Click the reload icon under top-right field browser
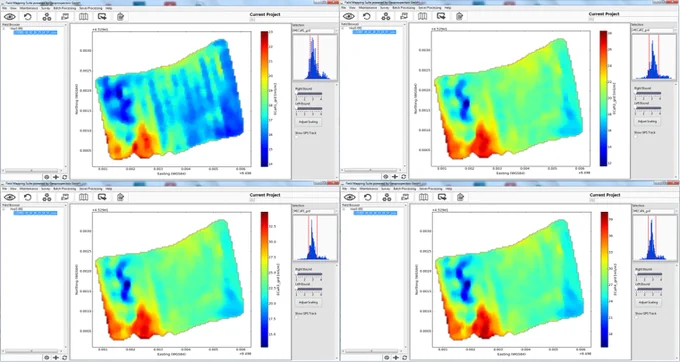The width and height of the screenshot is (680, 362). (404, 176)
